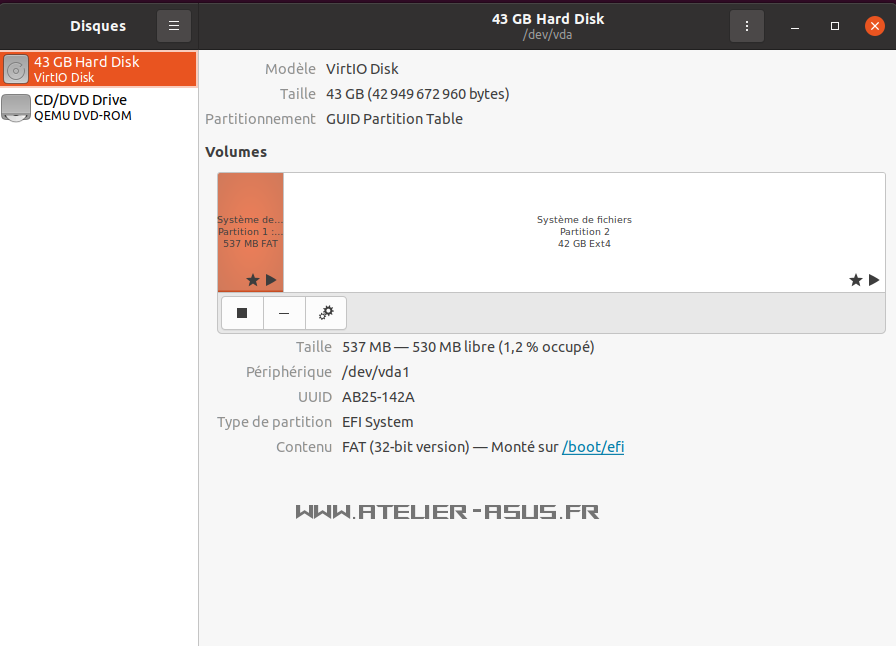Click the CD/DVD drive icon in sidebar
Image resolution: width=896 pixels, height=646 pixels.
(x=16, y=107)
